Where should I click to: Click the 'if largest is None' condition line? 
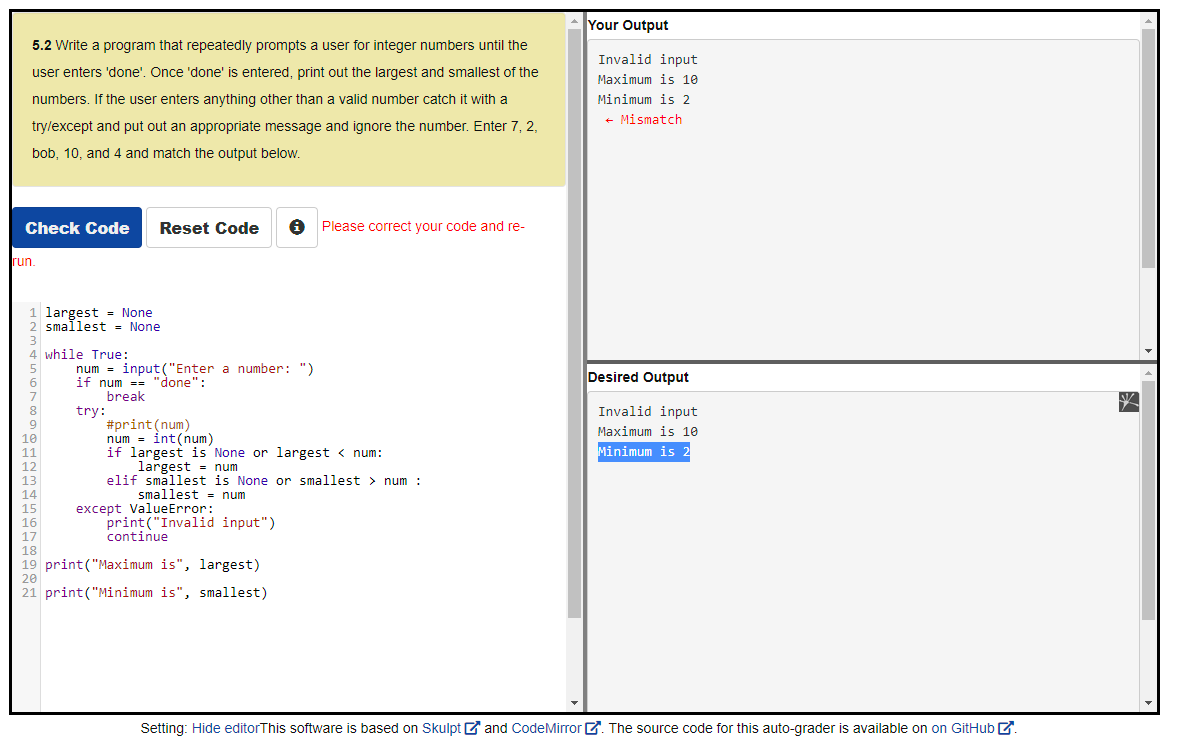244,453
